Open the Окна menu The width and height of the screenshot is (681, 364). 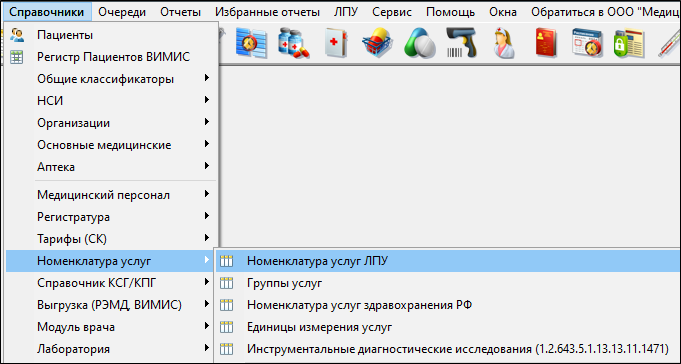pyautogui.click(x=503, y=12)
